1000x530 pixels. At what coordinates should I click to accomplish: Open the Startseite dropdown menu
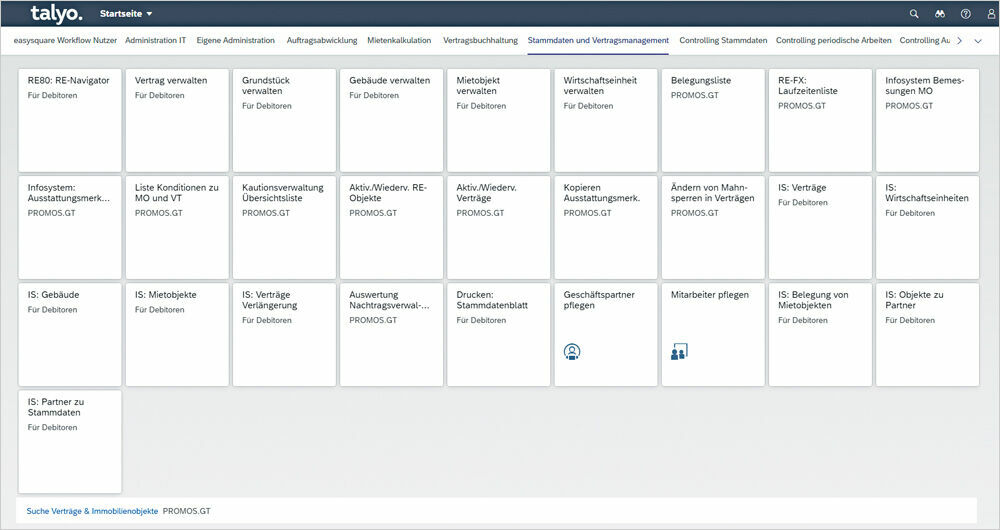pos(126,14)
